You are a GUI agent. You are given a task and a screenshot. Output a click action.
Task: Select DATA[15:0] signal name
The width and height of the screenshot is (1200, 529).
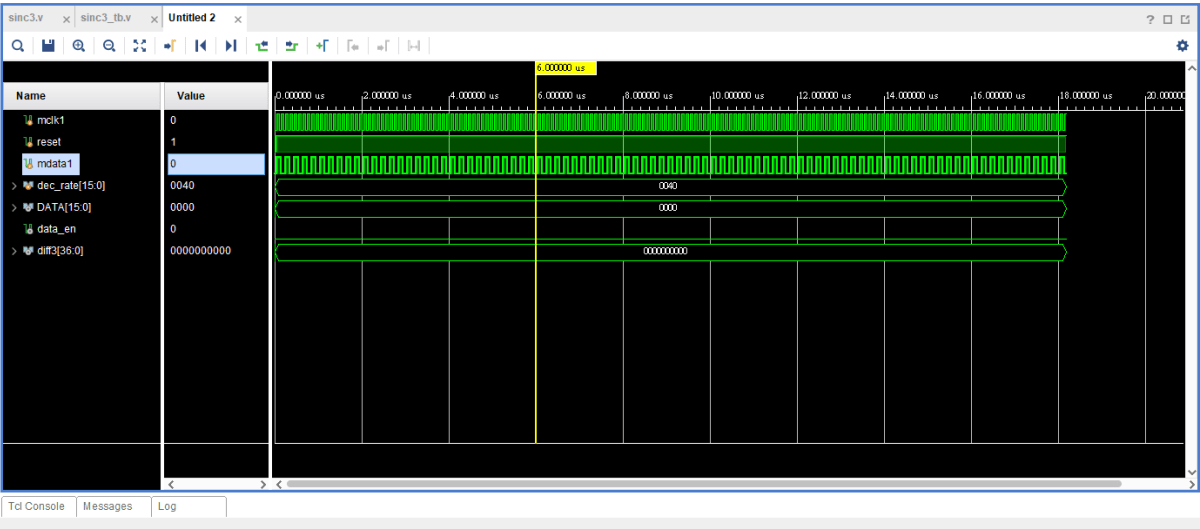(x=64, y=207)
